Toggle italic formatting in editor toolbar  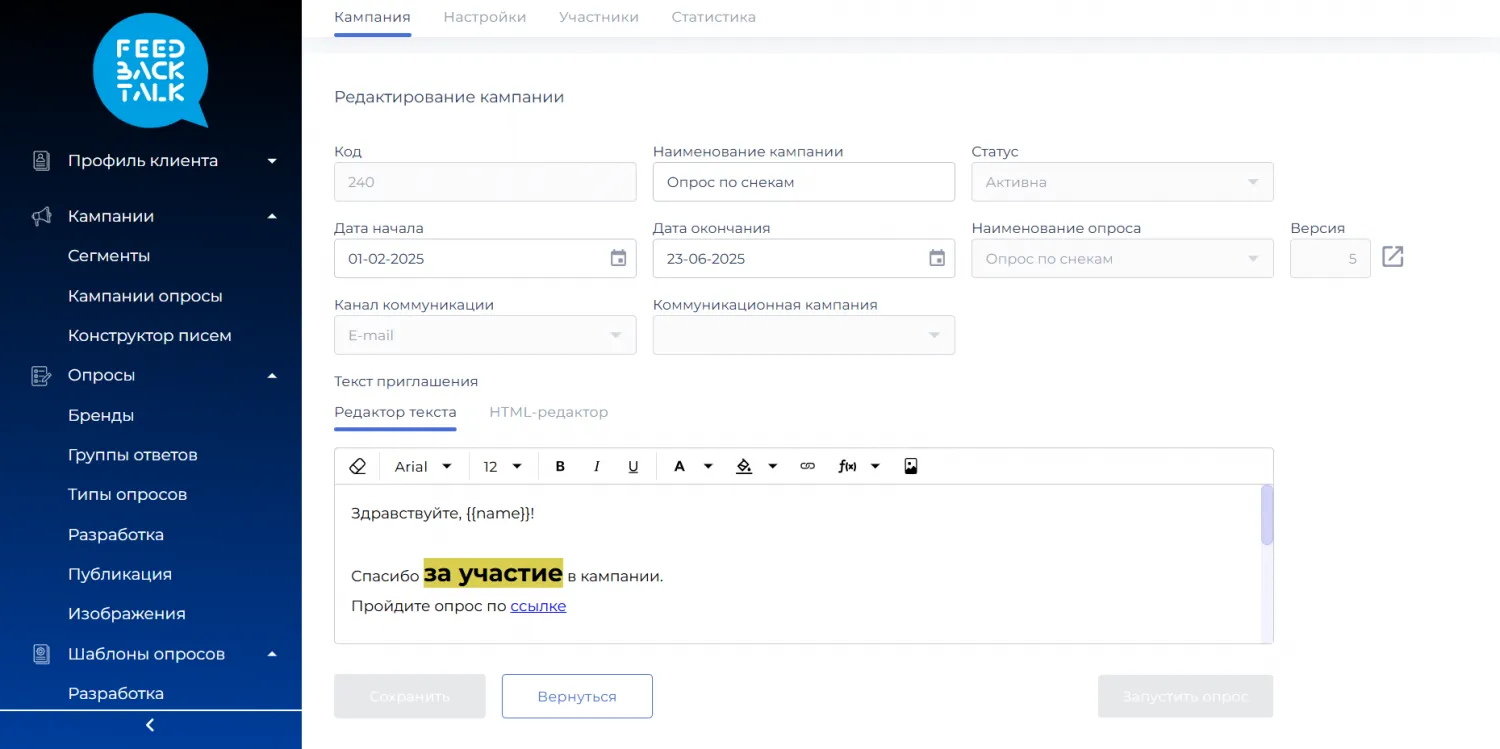click(597, 466)
